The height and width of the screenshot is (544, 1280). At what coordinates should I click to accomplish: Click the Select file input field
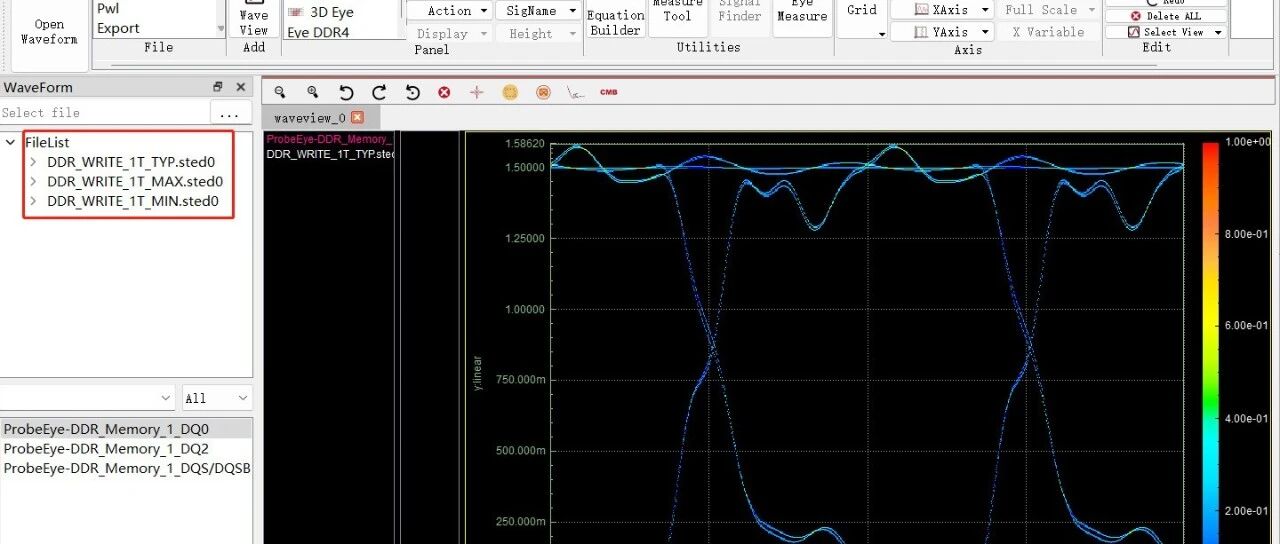(x=104, y=113)
